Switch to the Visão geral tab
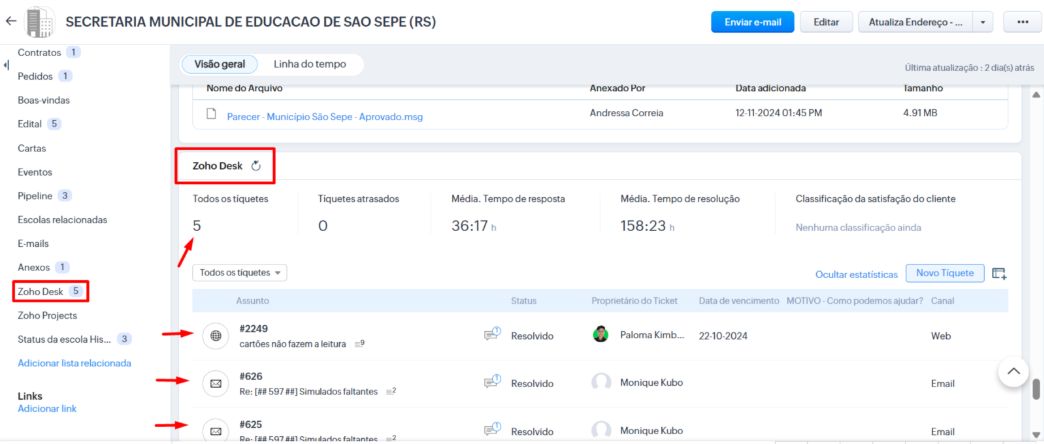 pyautogui.click(x=219, y=65)
